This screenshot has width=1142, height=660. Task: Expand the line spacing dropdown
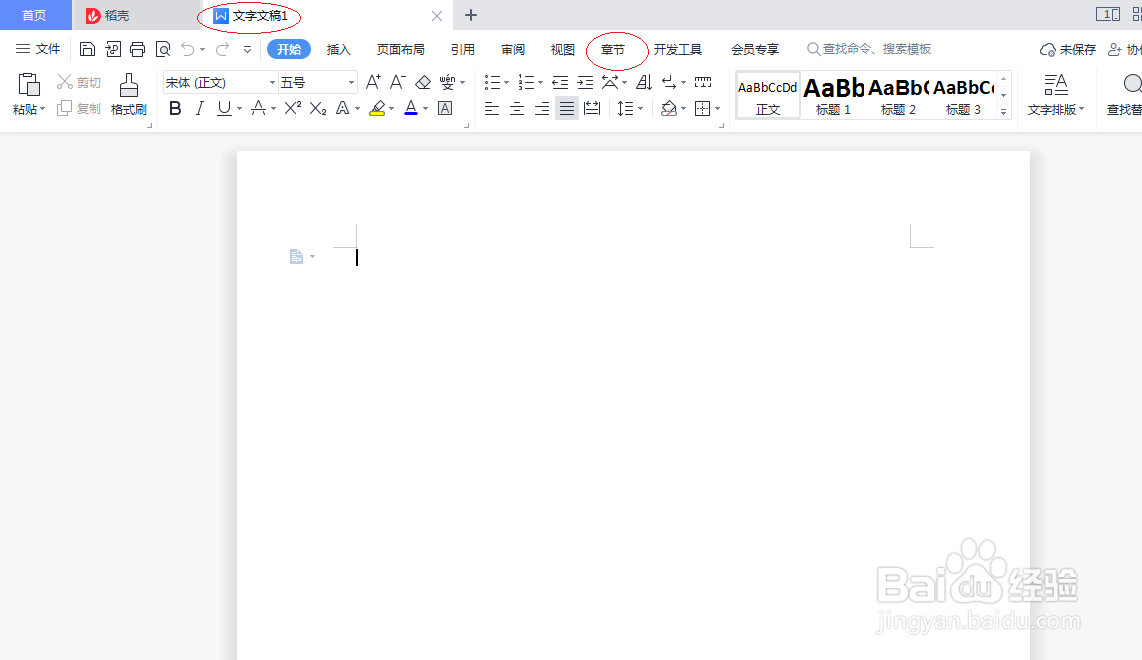[x=640, y=109]
